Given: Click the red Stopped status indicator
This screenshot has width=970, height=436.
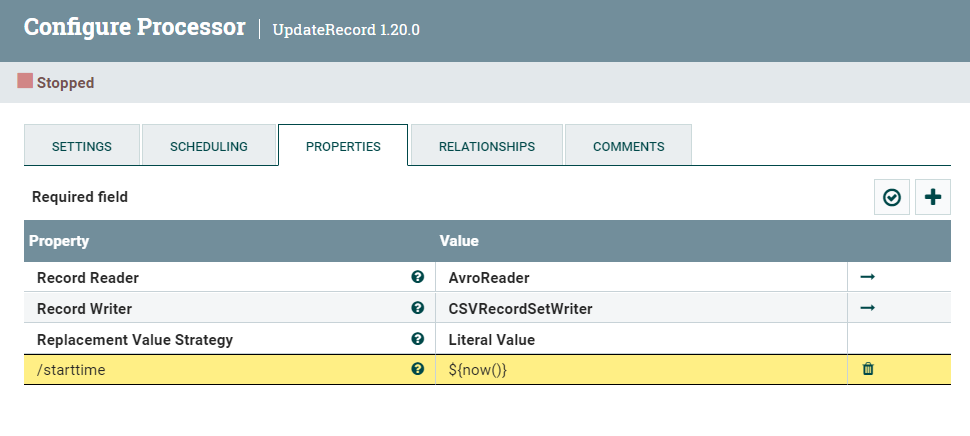Looking at the screenshot, I should [x=26, y=81].
